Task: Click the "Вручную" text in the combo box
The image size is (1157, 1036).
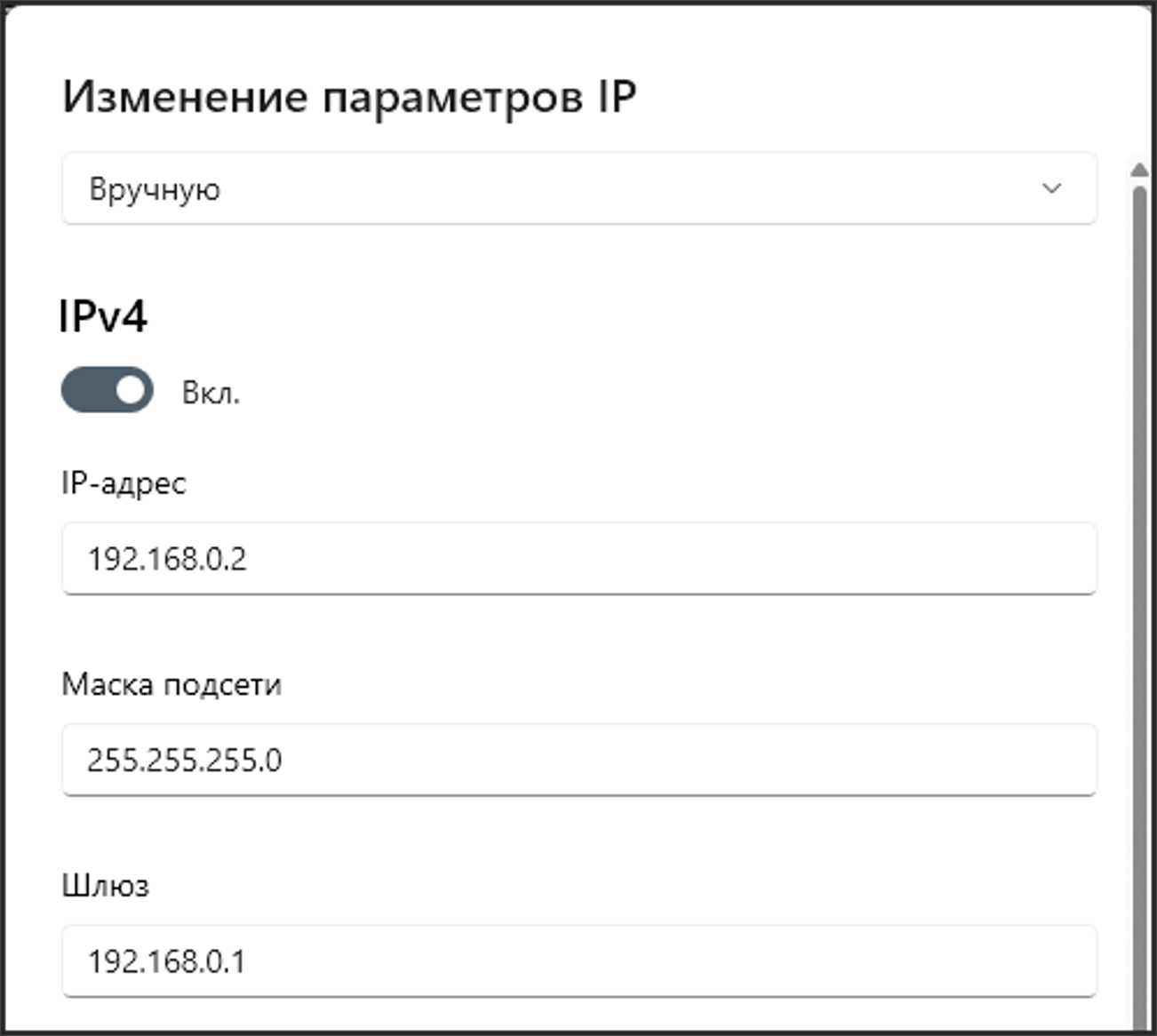Action: [155, 190]
